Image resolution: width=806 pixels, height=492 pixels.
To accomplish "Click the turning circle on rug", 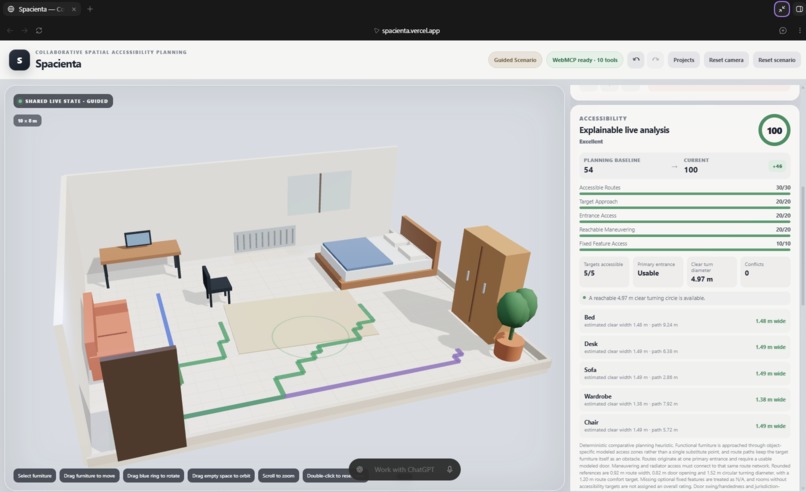I will tap(310, 336).
